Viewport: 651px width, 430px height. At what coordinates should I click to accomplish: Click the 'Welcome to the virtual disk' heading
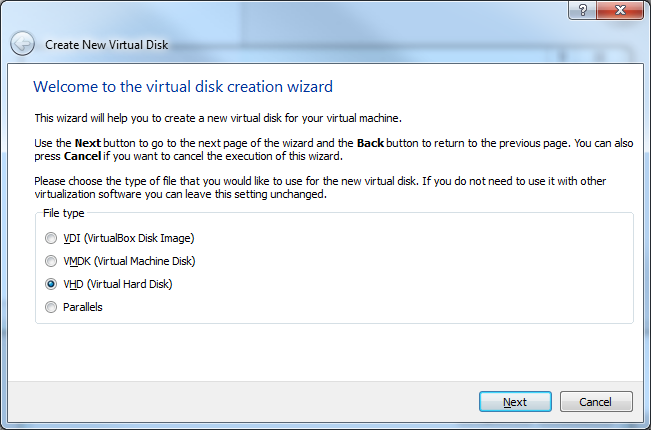(183, 87)
